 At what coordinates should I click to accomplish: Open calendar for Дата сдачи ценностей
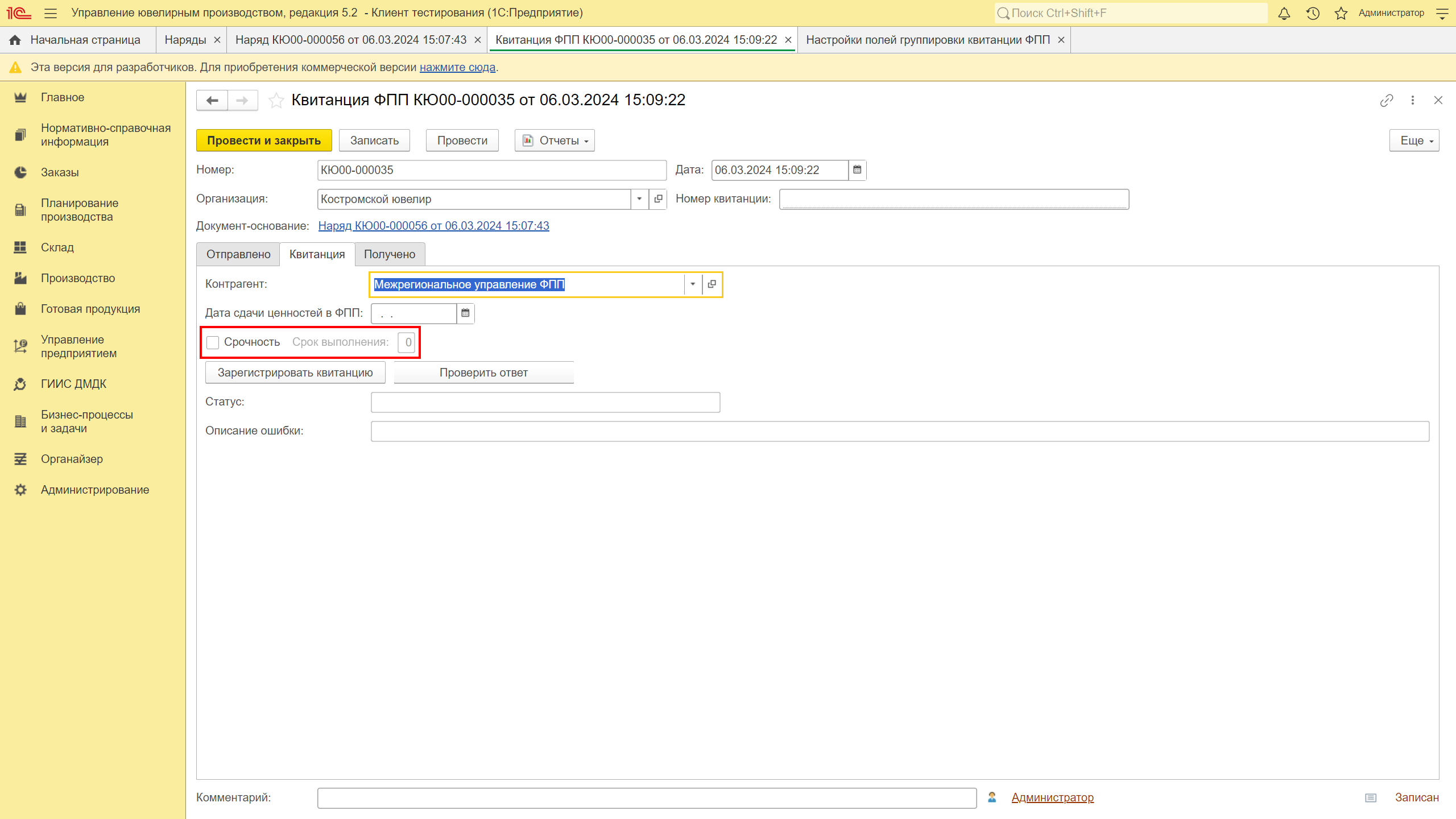point(465,313)
